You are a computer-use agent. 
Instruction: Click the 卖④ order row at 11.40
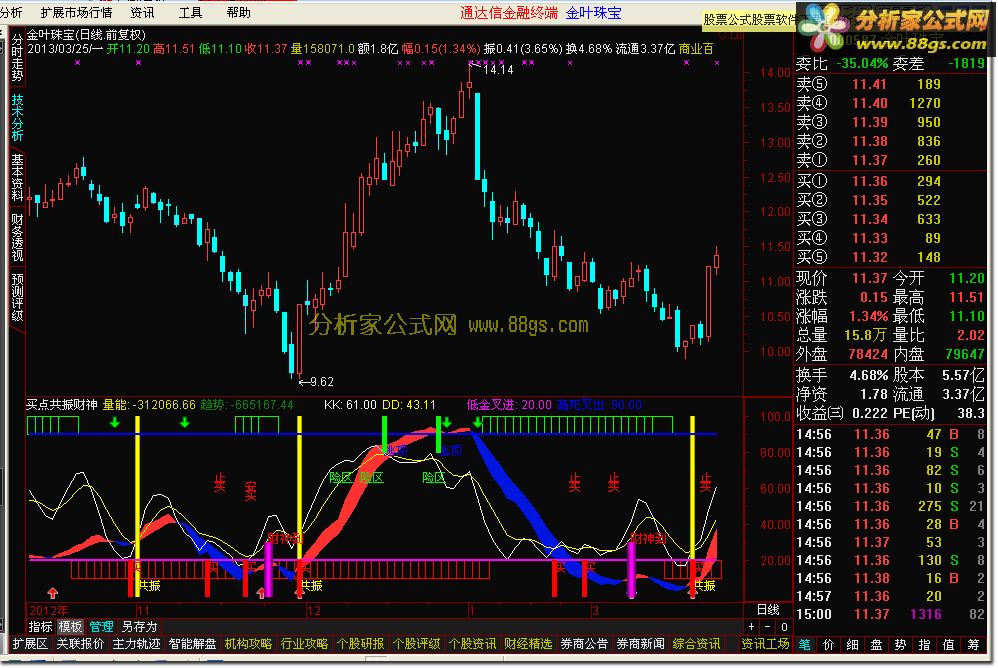pos(890,103)
